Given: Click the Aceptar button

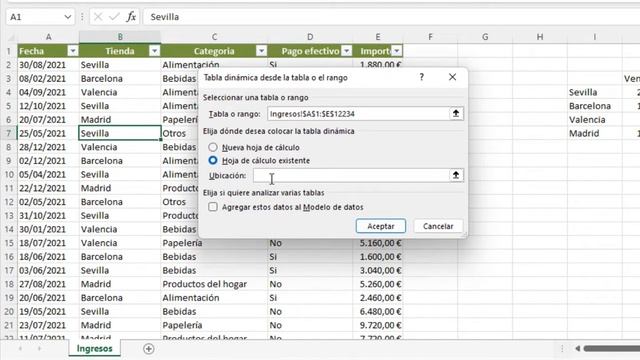Looking at the screenshot, I should point(380,226).
